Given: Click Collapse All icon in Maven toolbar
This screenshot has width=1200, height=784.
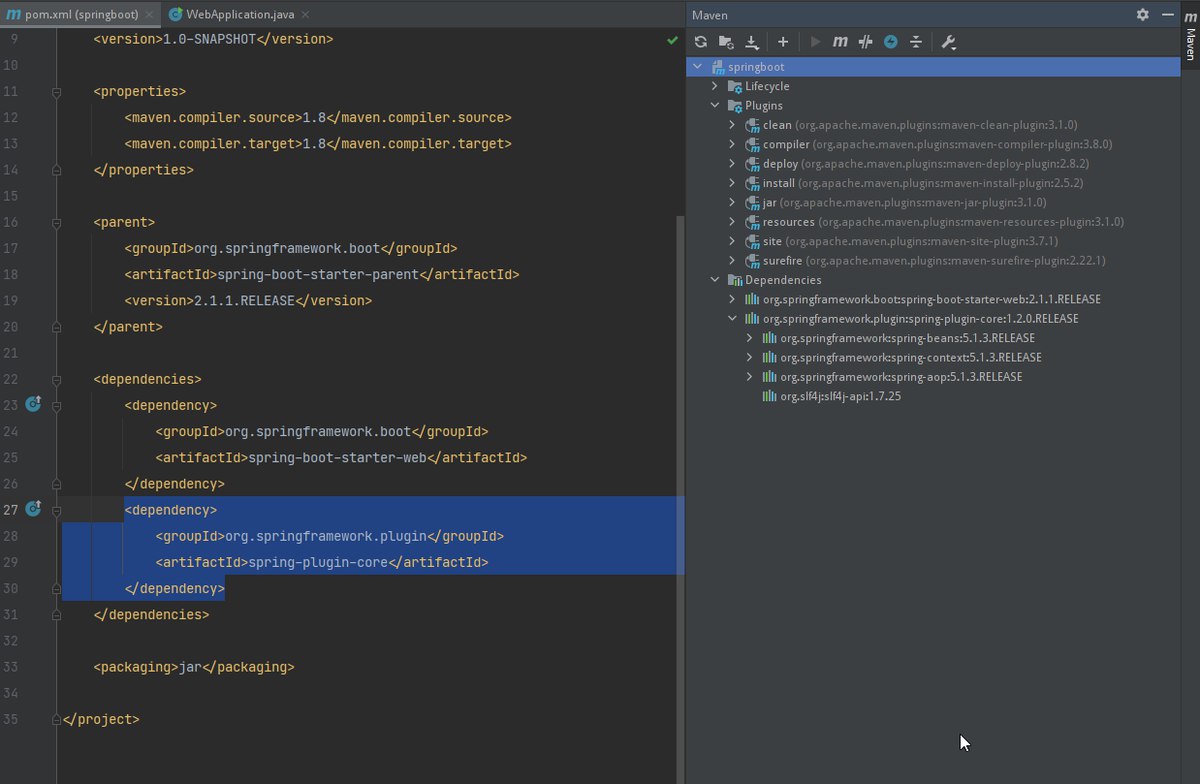Looking at the screenshot, I should (x=915, y=42).
